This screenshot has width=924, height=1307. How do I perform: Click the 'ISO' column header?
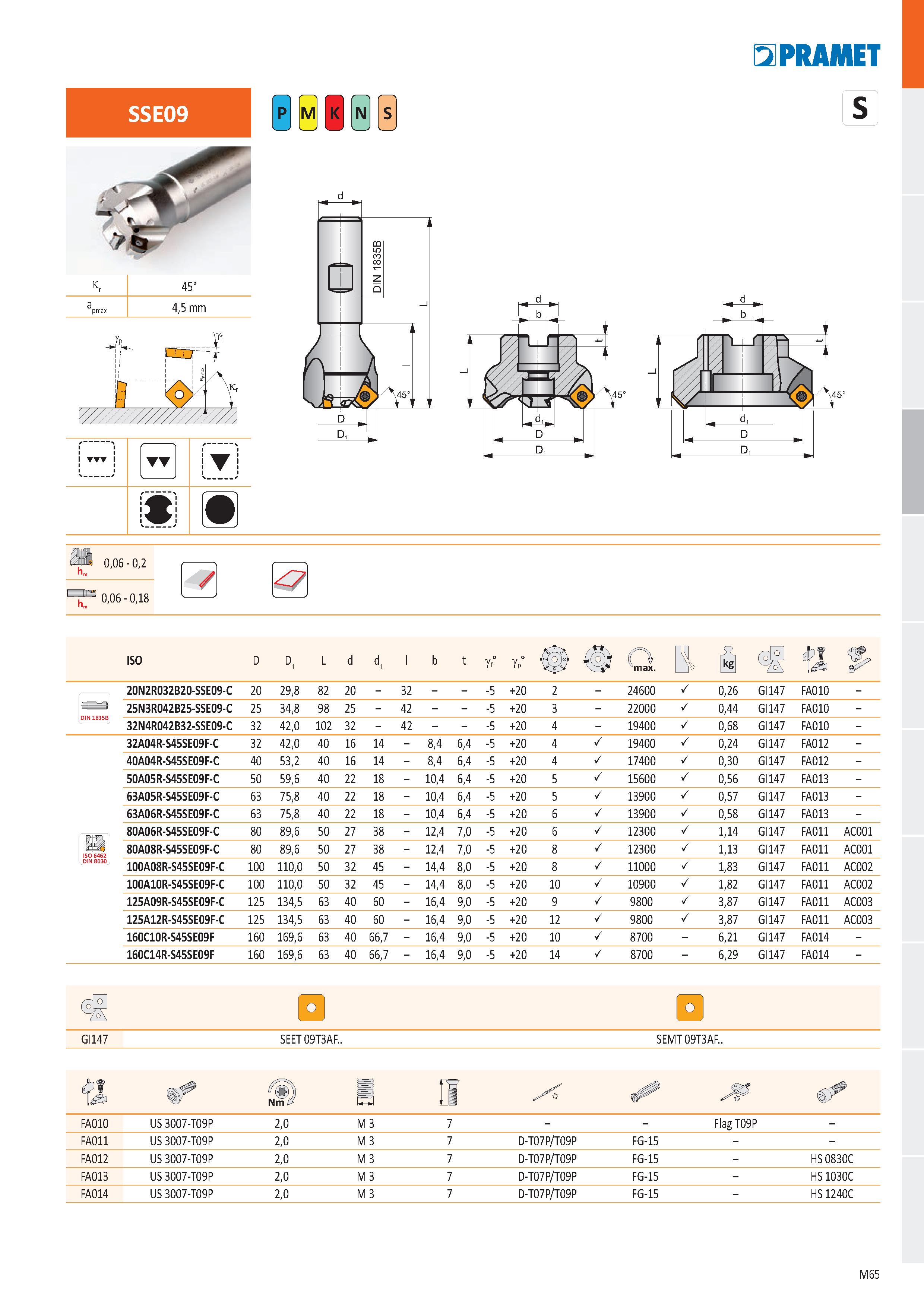135,660
